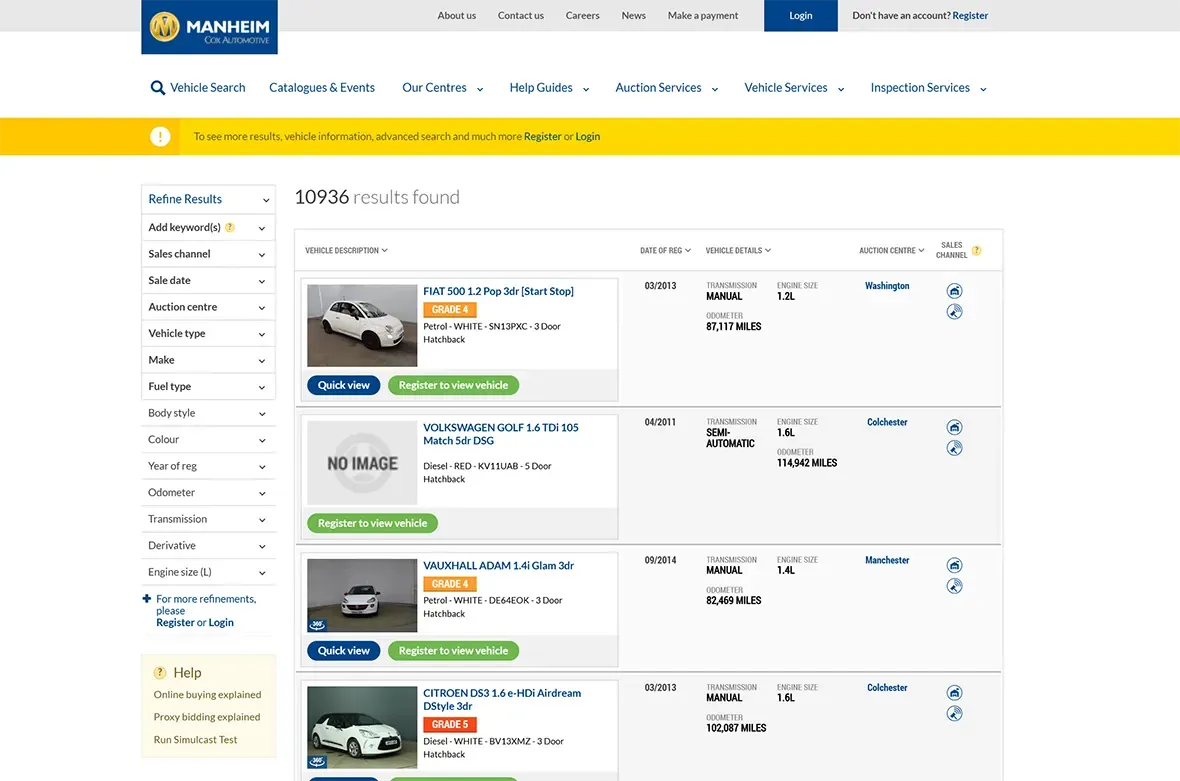
Task: Click Register link in top header
Action: pos(970,16)
